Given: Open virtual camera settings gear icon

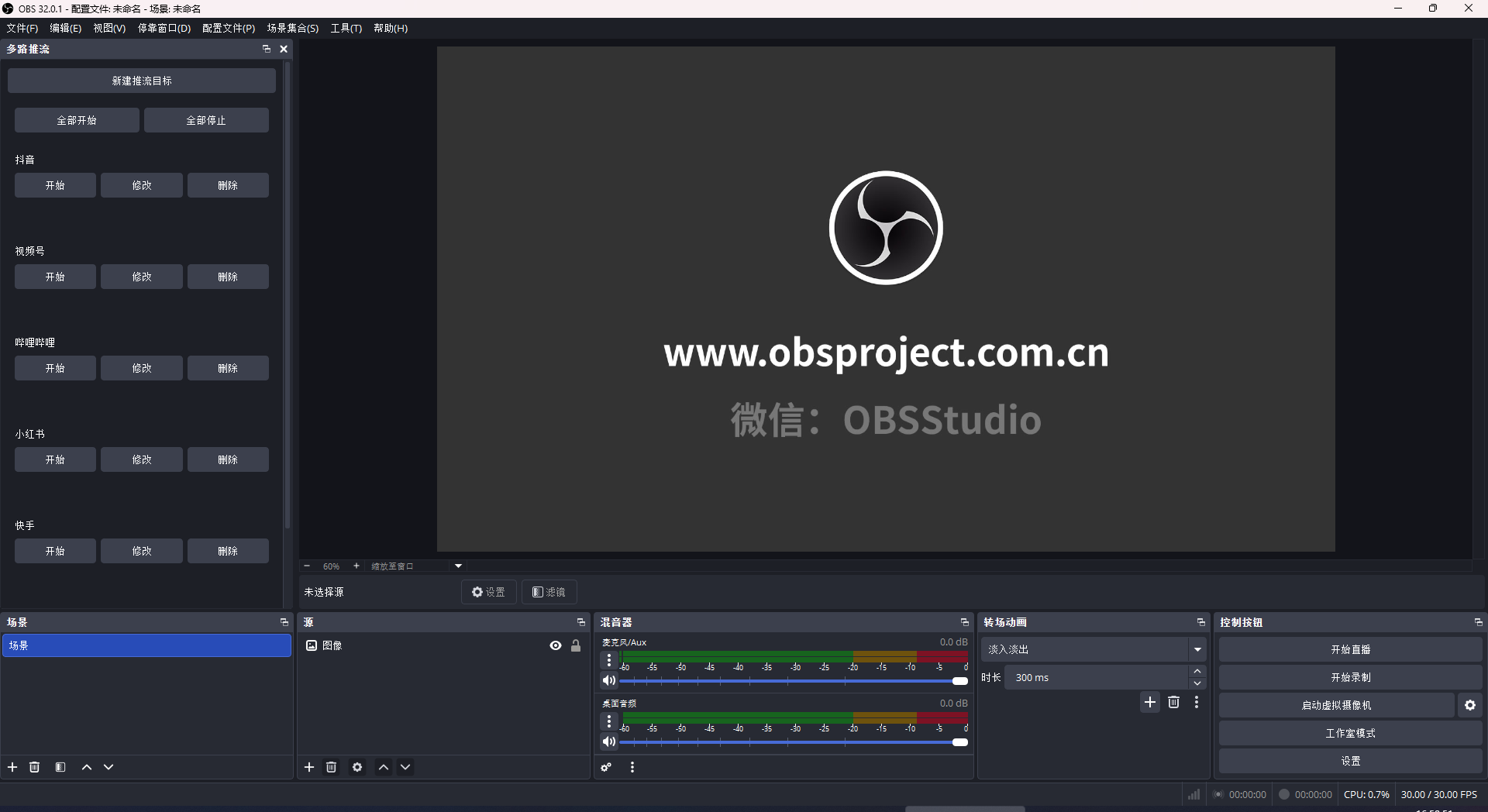Looking at the screenshot, I should (1470, 705).
